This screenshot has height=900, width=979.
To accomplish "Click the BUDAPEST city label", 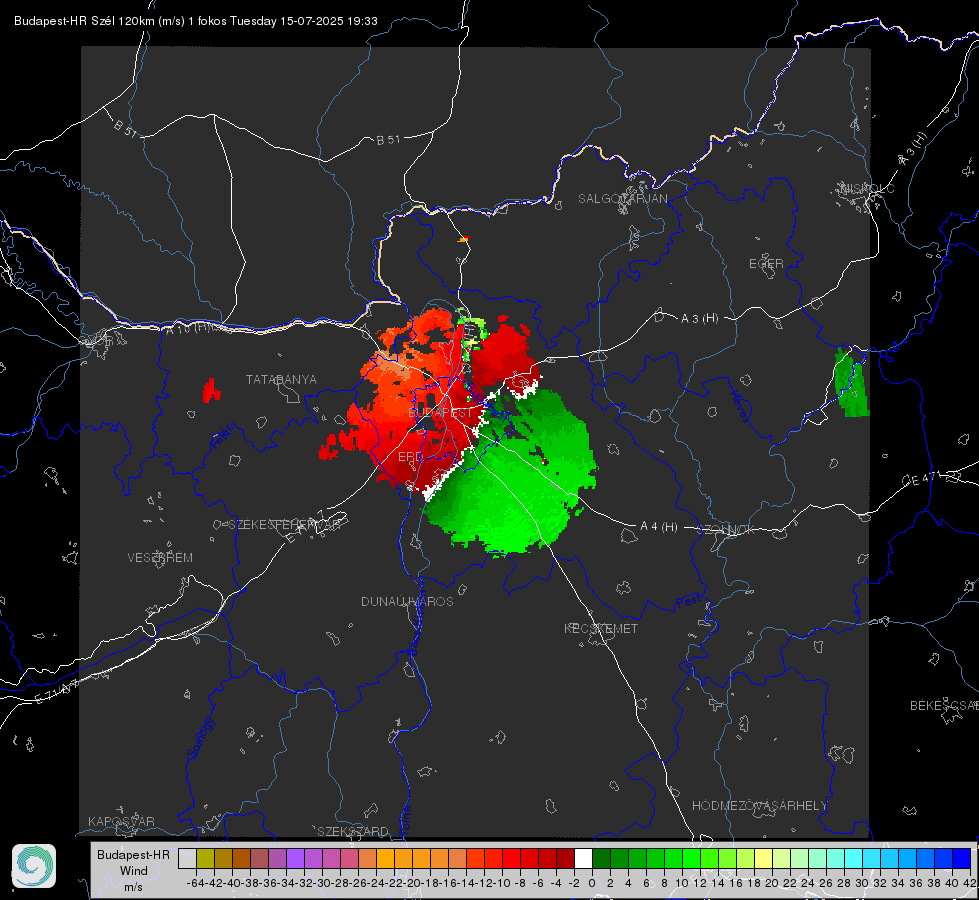I will click(x=440, y=413).
